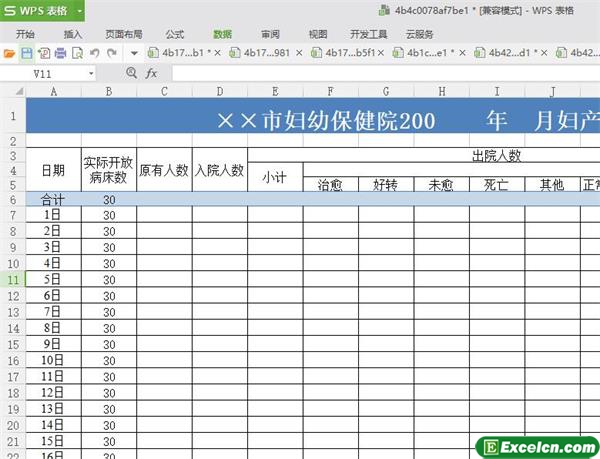The width and height of the screenshot is (600, 459).
Task: Click the 死亡 header cell
Action: [x=497, y=184]
